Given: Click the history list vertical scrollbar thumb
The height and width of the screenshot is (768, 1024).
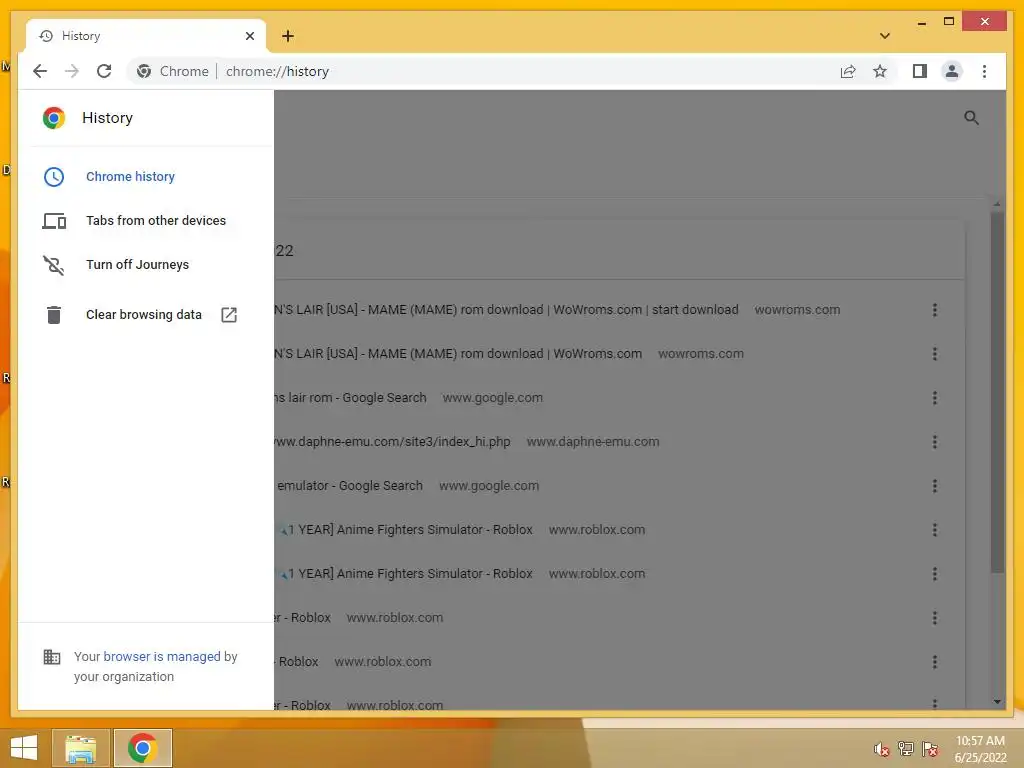Looking at the screenshot, I should coord(997,392).
